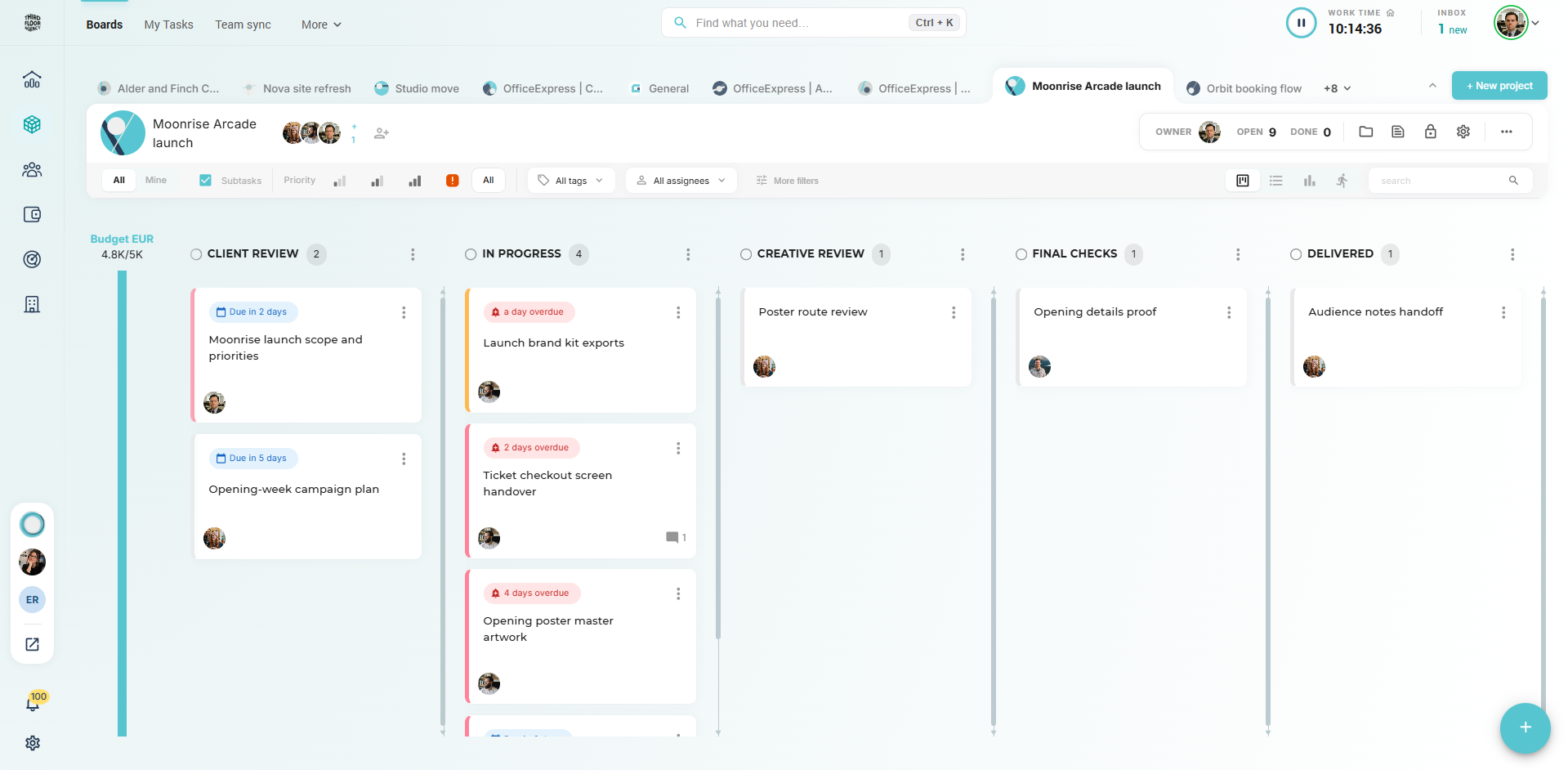Open the All tags dropdown

tap(570, 181)
